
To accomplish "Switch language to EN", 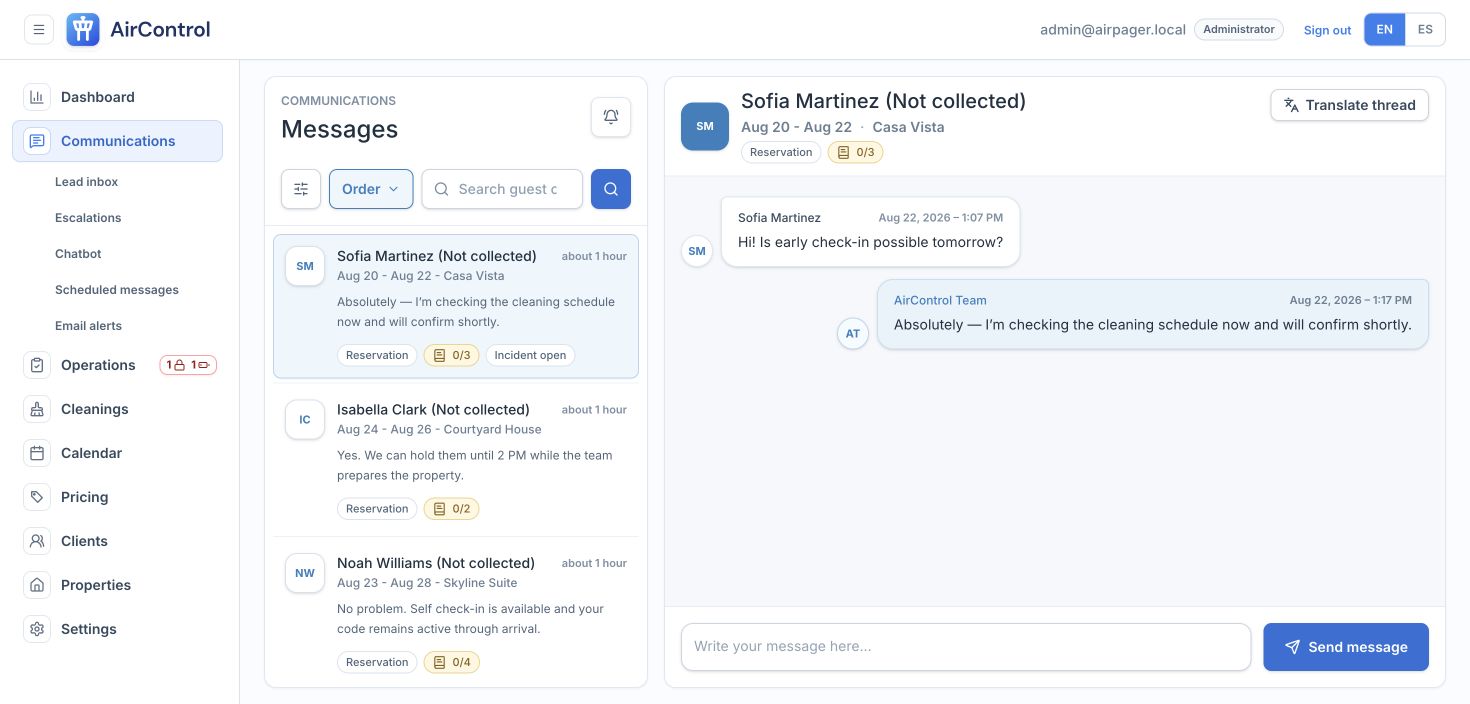I will coord(1385,29).
